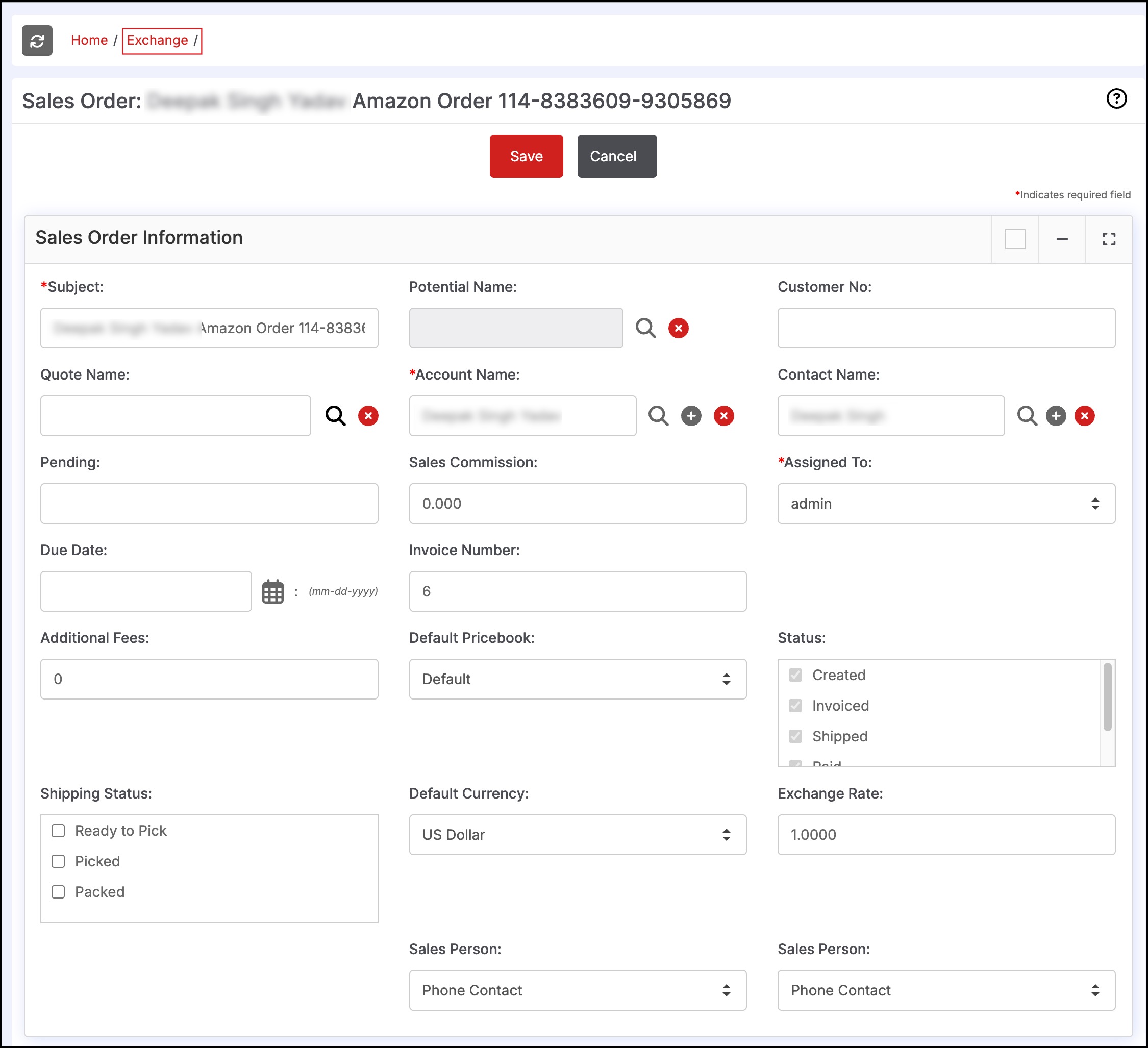The image size is (1148, 1048).
Task: Clear the Account Name selection
Action: tap(724, 416)
